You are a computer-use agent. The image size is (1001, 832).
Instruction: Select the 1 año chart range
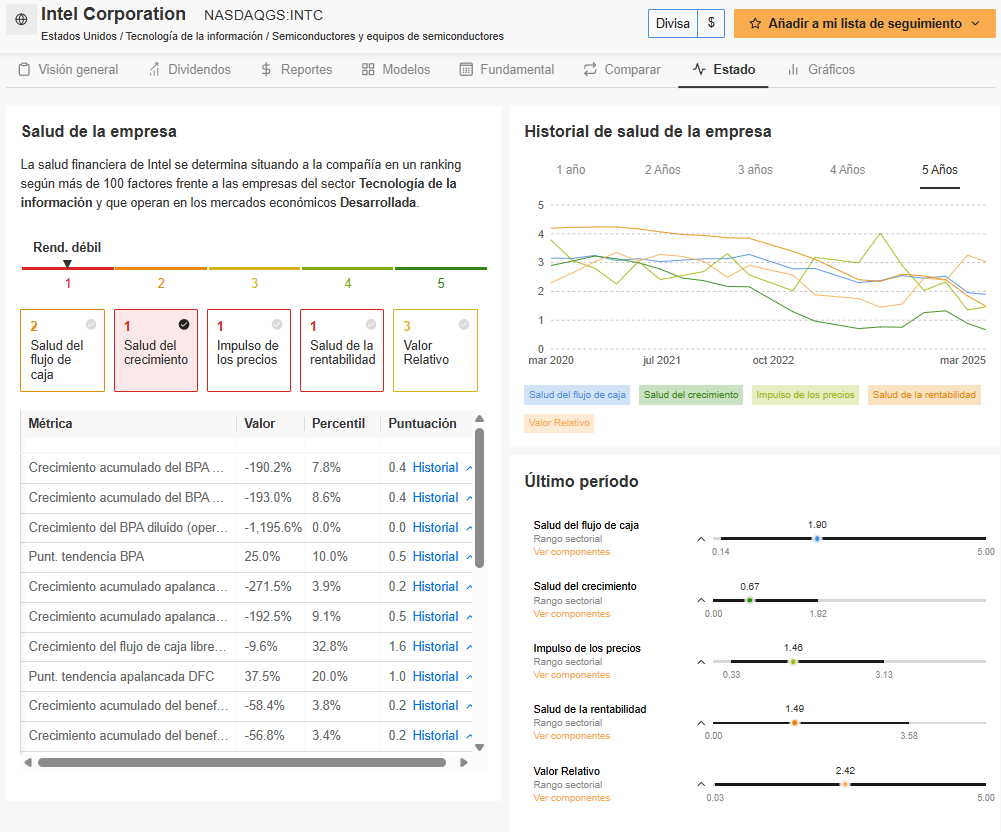click(571, 170)
